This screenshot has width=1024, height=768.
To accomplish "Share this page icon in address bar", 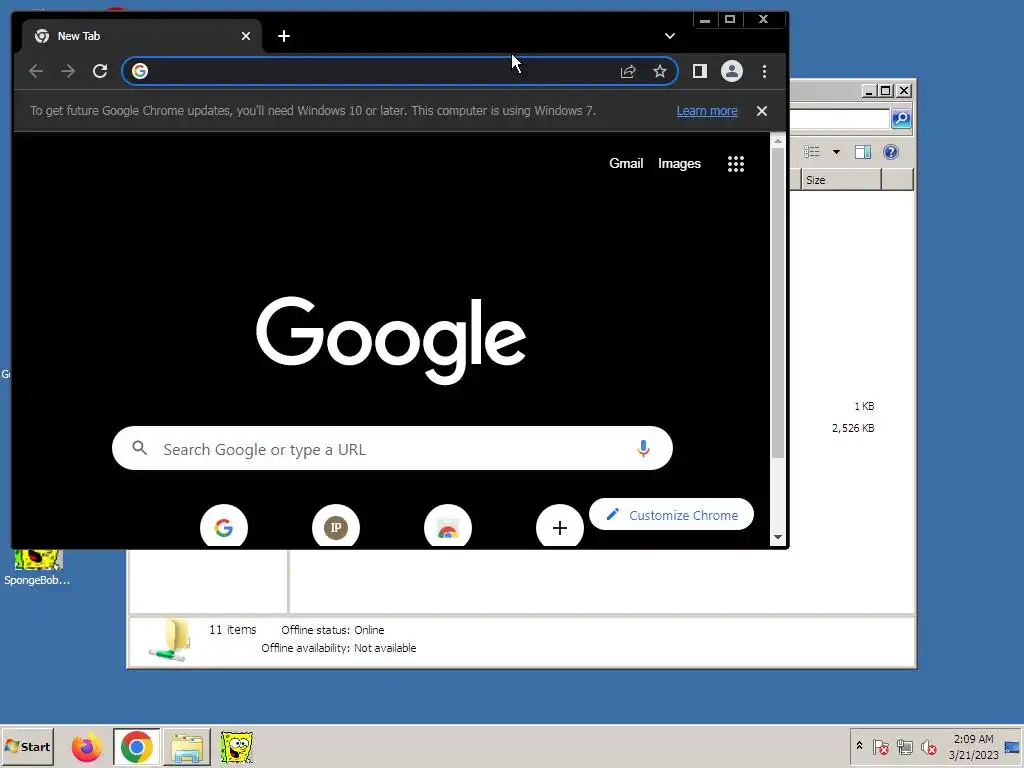I will click(x=628, y=71).
